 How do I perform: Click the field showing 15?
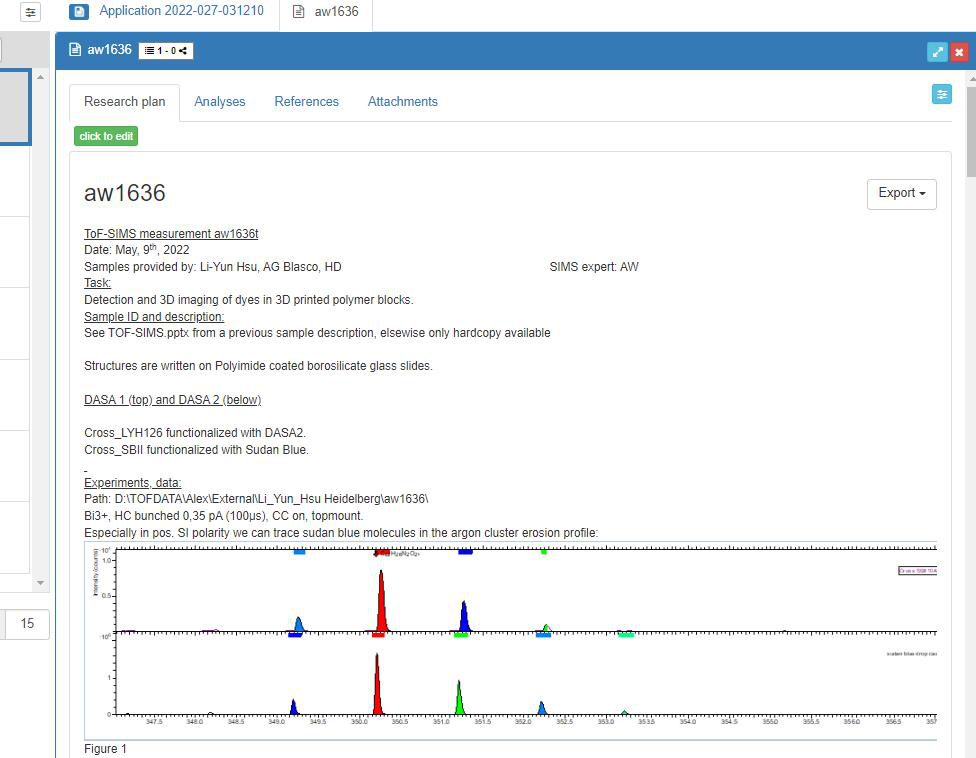pyautogui.click(x=25, y=624)
